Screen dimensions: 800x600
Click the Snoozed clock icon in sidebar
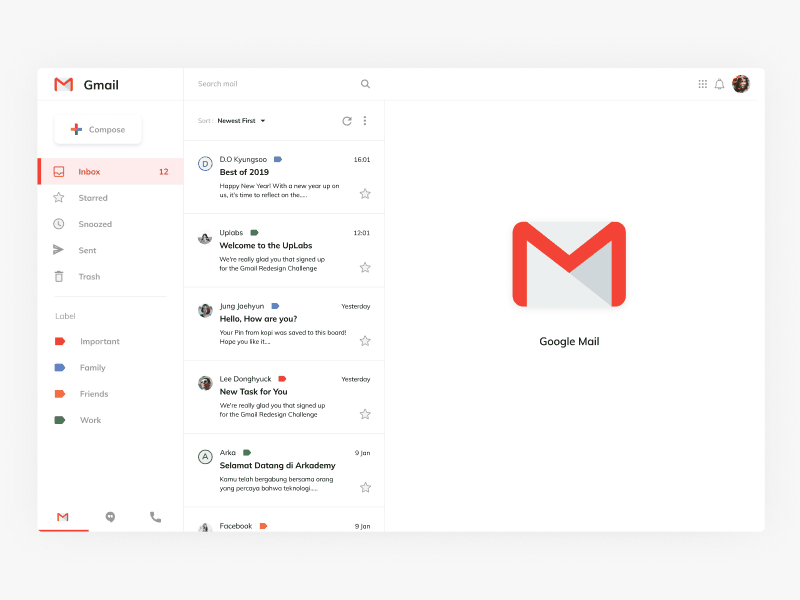pyautogui.click(x=60, y=223)
